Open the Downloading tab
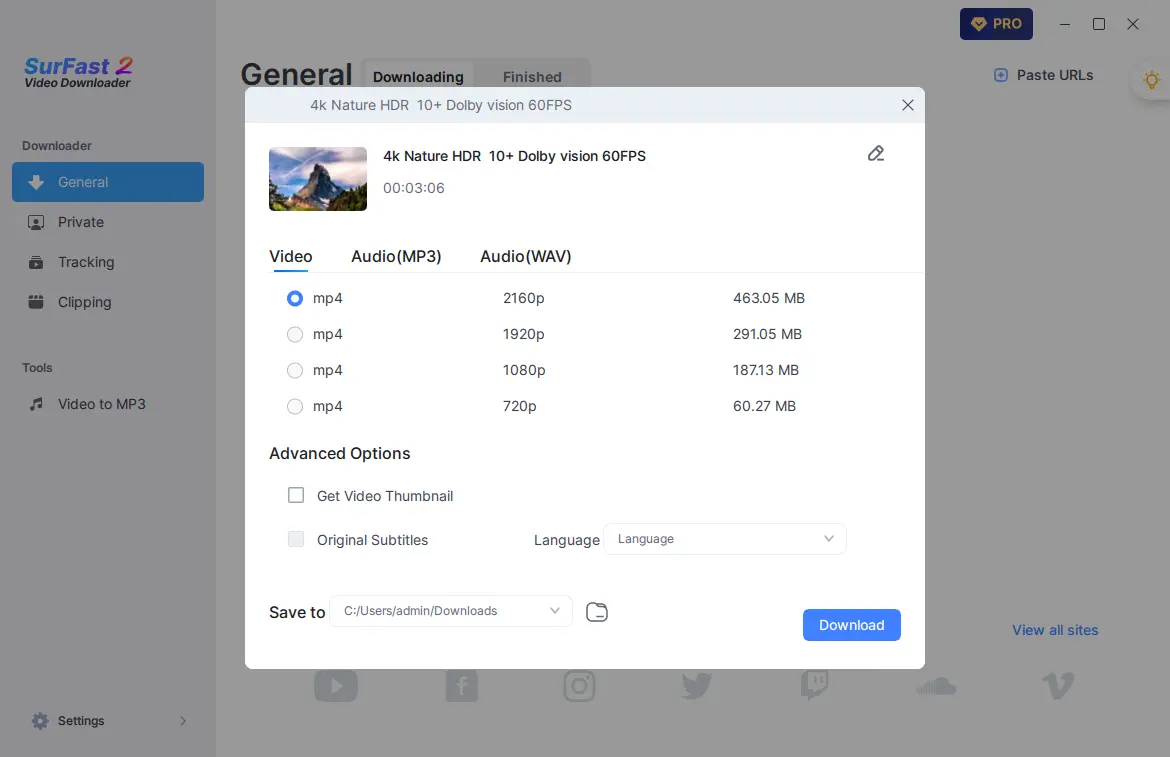 [x=418, y=77]
